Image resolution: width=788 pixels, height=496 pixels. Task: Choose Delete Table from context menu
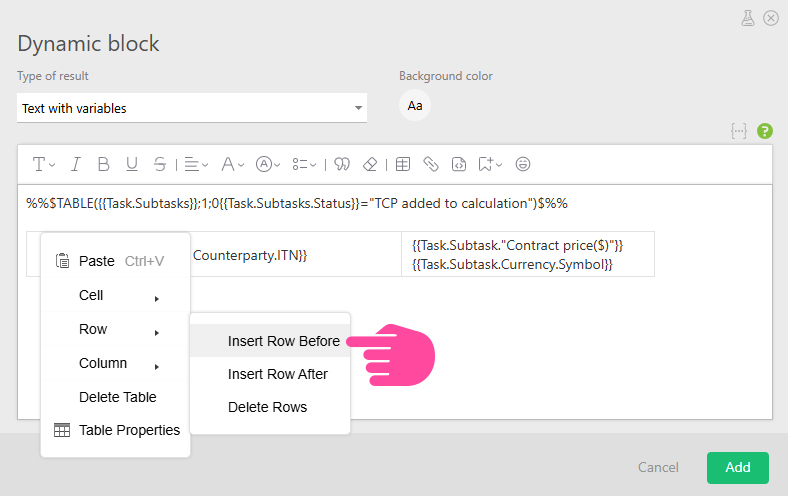[x=117, y=397]
